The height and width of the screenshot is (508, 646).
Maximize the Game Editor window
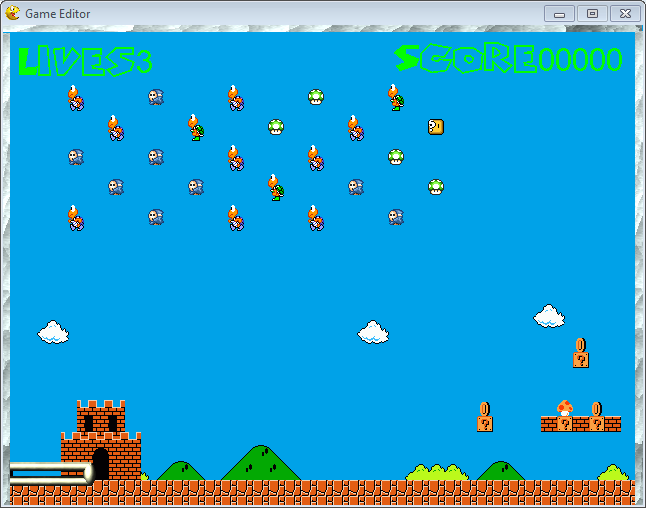point(592,14)
